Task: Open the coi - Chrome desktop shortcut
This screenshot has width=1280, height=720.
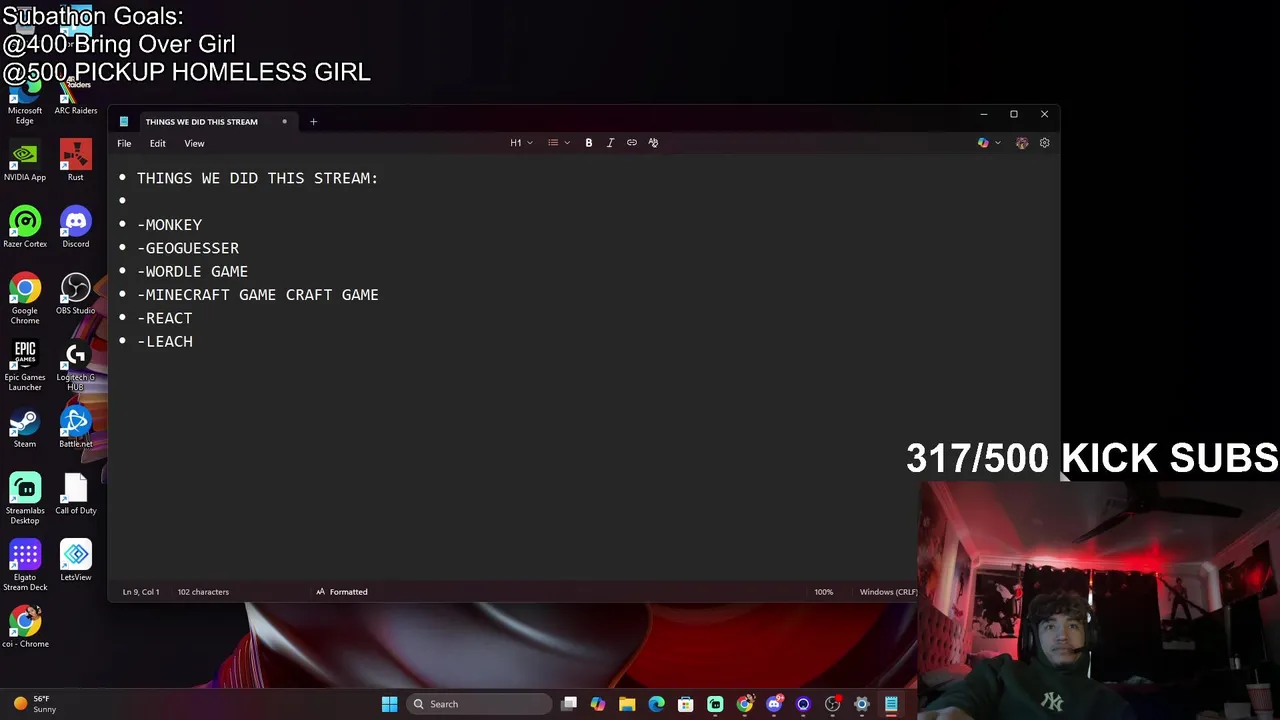Action: pos(25,627)
